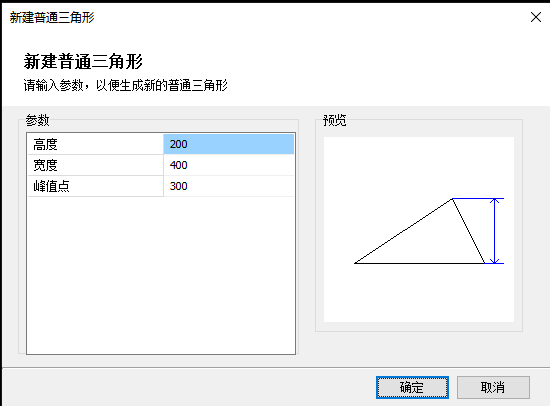The image size is (550, 406).
Task: Cancel via the 取消 button
Action: pyautogui.click(x=493, y=387)
